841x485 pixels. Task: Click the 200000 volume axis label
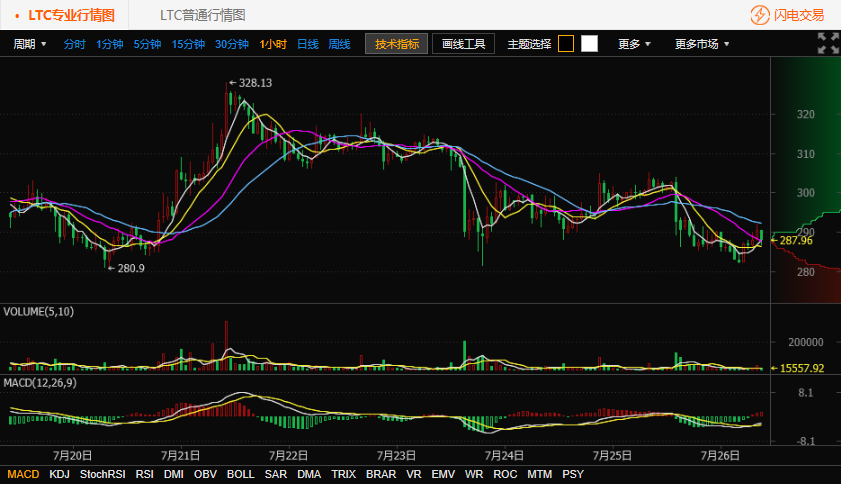pos(806,342)
